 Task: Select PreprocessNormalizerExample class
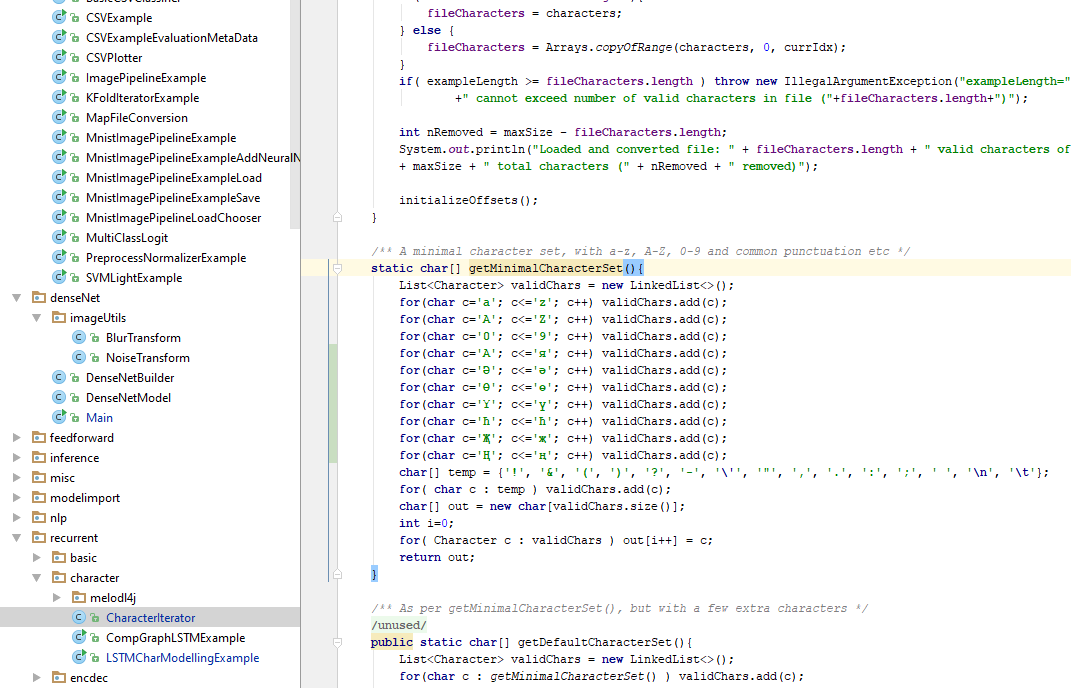tap(166, 258)
